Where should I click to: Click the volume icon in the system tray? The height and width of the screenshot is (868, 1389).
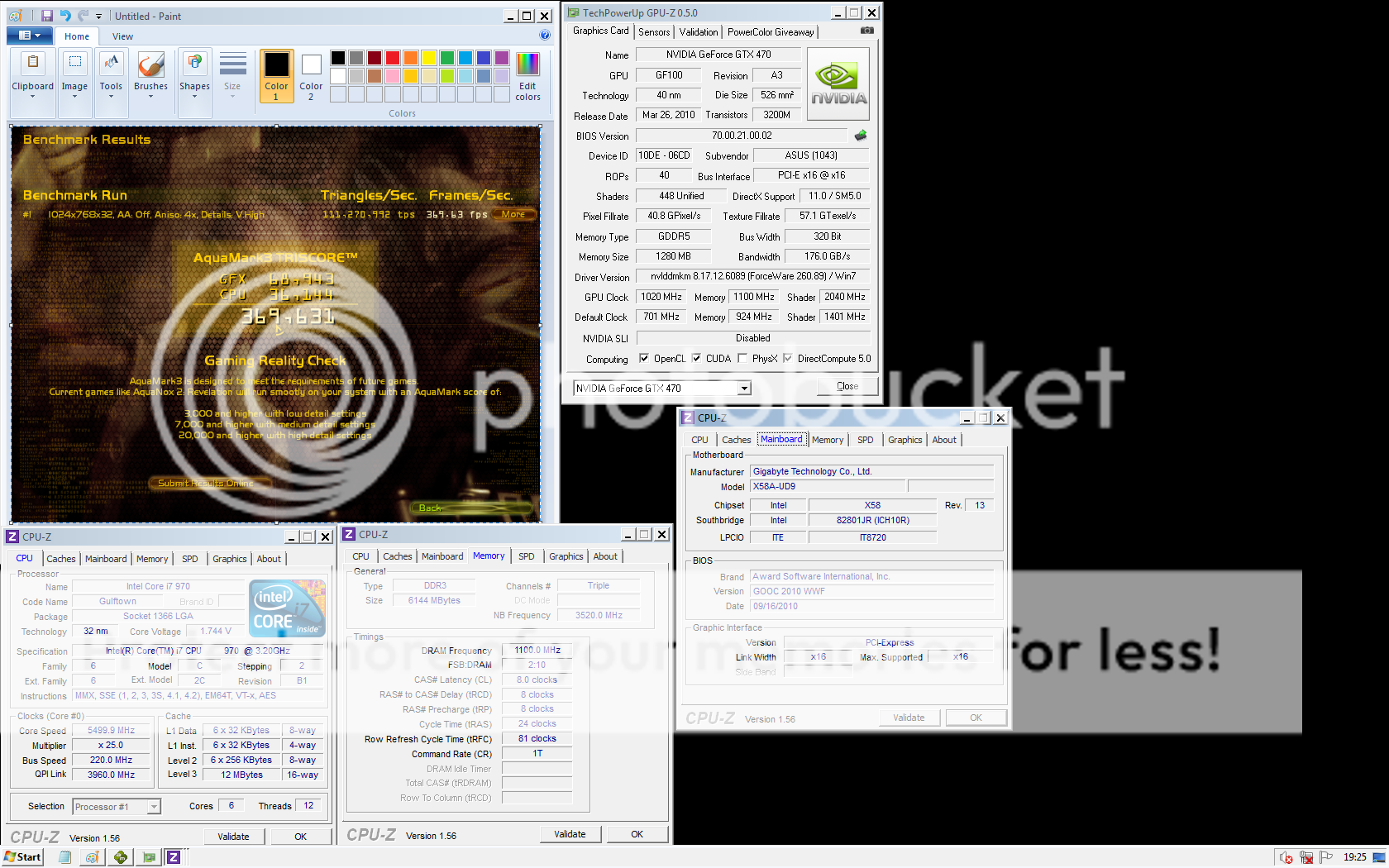1286,857
